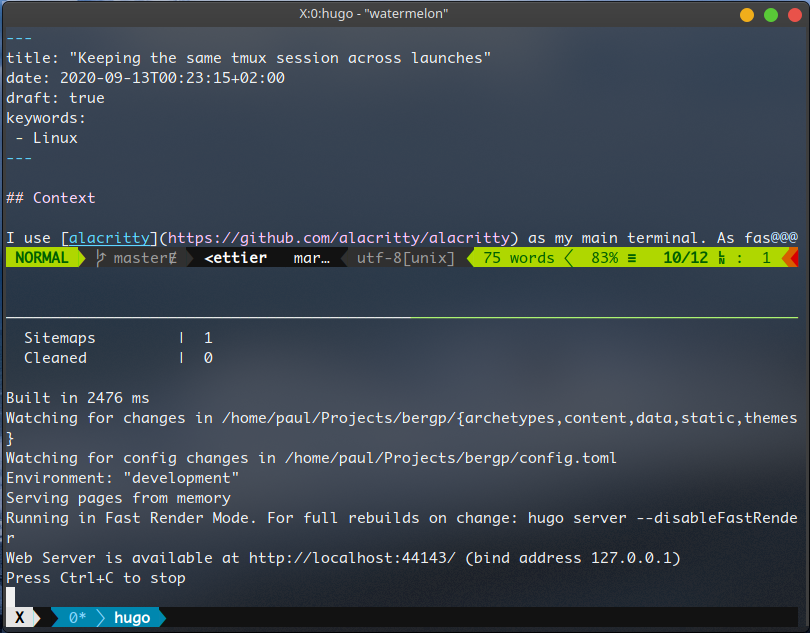The height and width of the screenshot is (633, 810).
Task: Click the Environment: "development" line
Action: coord(122,478)
